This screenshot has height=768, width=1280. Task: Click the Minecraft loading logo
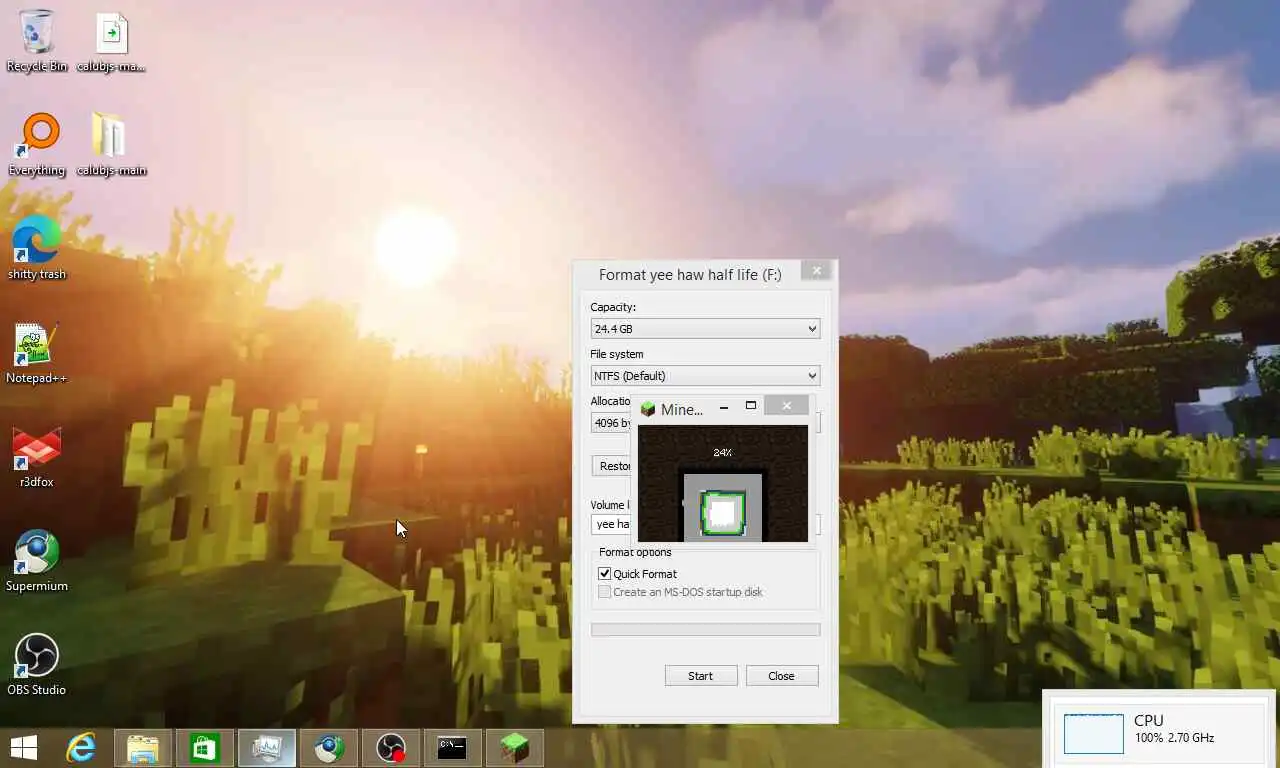[x=723, y=513]
